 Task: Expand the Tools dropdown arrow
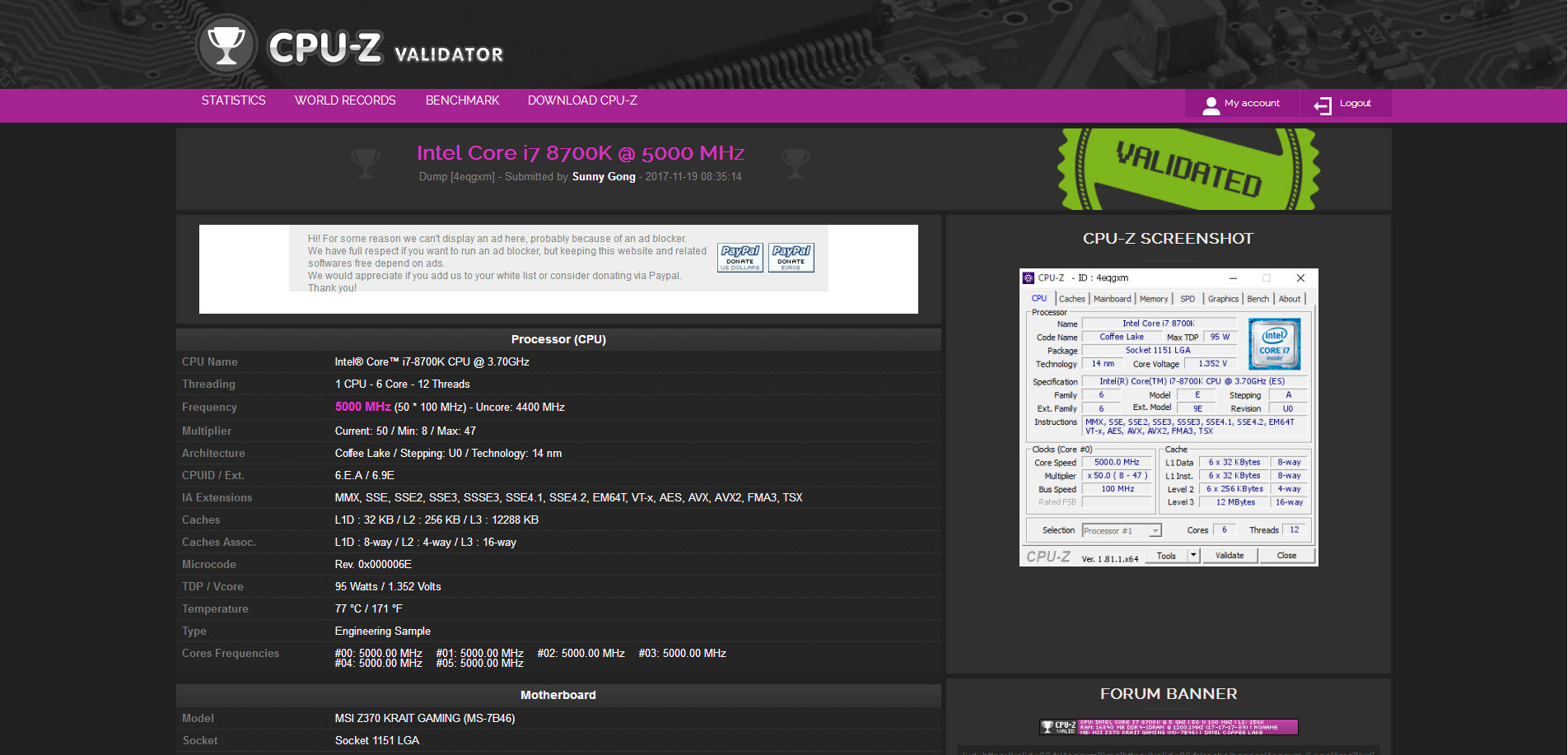coord(1193,556)
